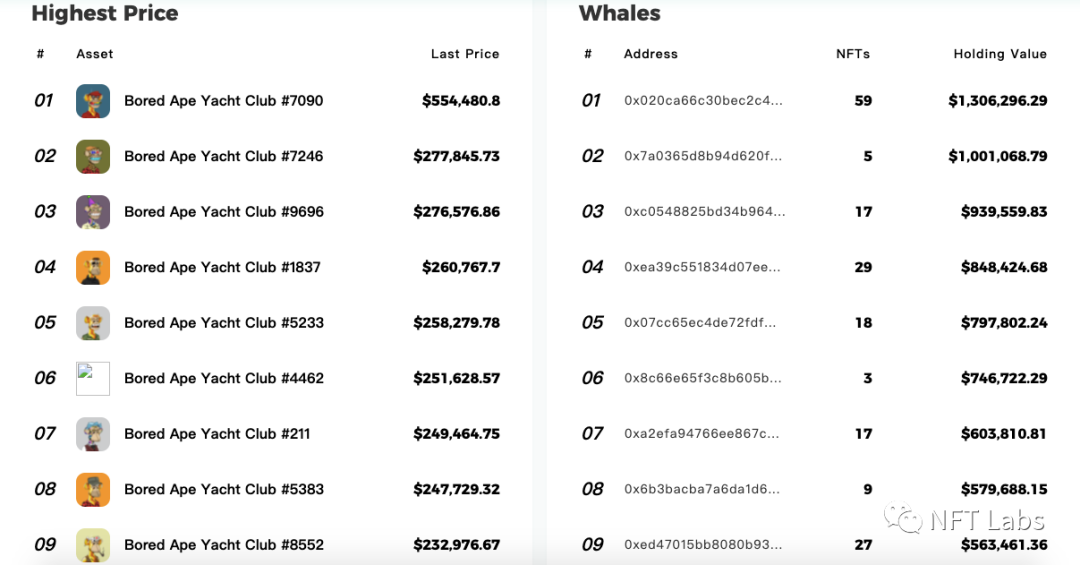The width and height of the screenshot is (1080, 565).
Task: Select the Bored Ape #5233 avatar image
Action: [93, 323]
